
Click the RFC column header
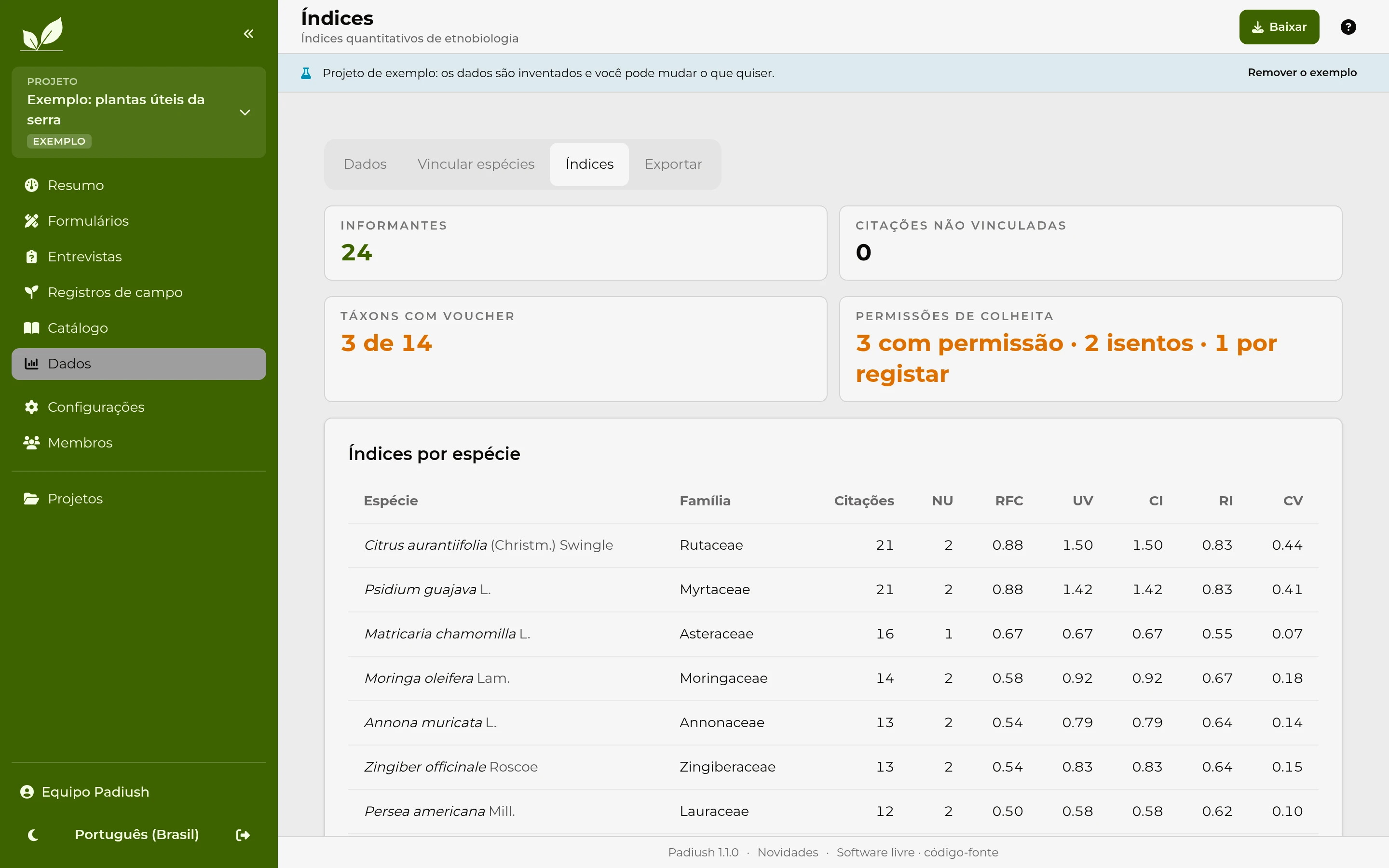[1009, 501]
